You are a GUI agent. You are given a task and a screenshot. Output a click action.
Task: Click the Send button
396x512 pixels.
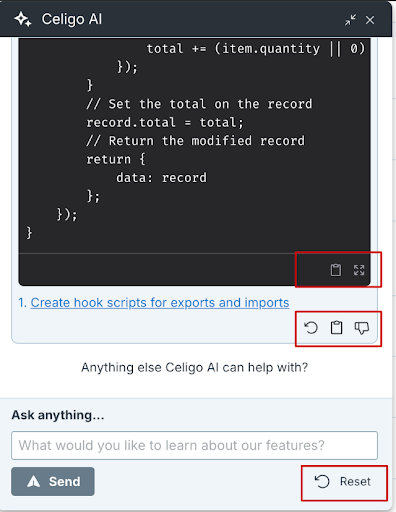(x=53, y=481)
